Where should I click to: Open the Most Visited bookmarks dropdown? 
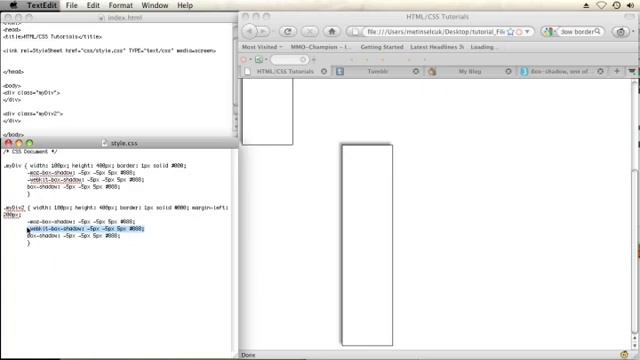point(262,47)
